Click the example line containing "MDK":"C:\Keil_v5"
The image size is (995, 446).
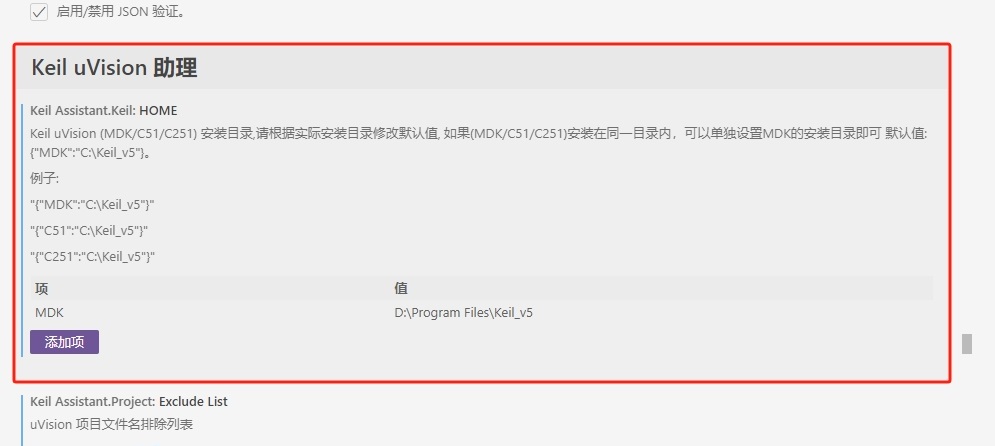point(93,205)
